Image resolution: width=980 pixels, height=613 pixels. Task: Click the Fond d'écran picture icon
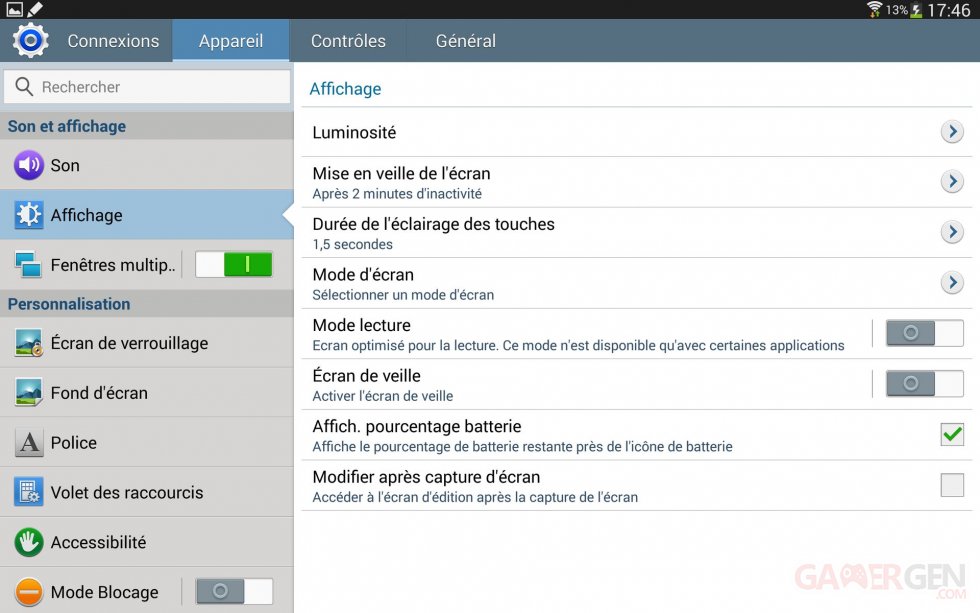coord(29,393)
